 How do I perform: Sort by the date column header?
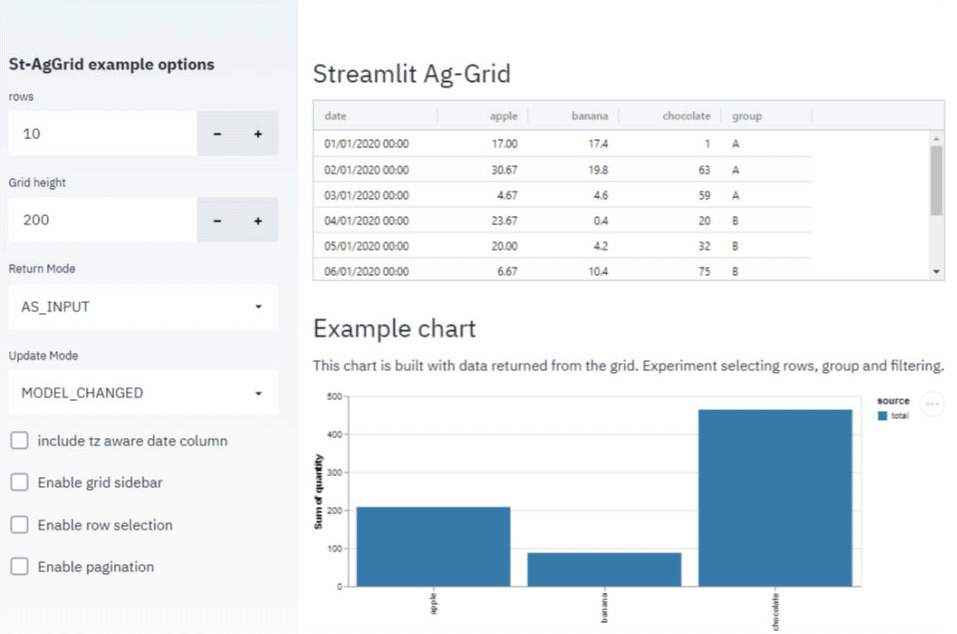pos(336,116)
